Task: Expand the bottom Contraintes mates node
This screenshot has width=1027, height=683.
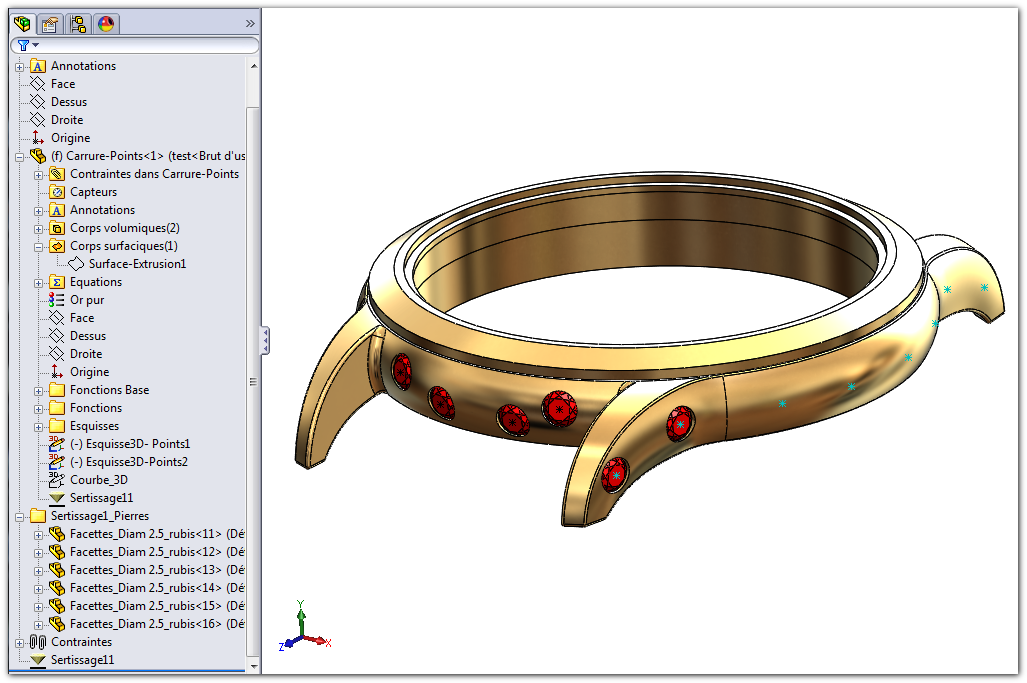Action: point(20,642)
